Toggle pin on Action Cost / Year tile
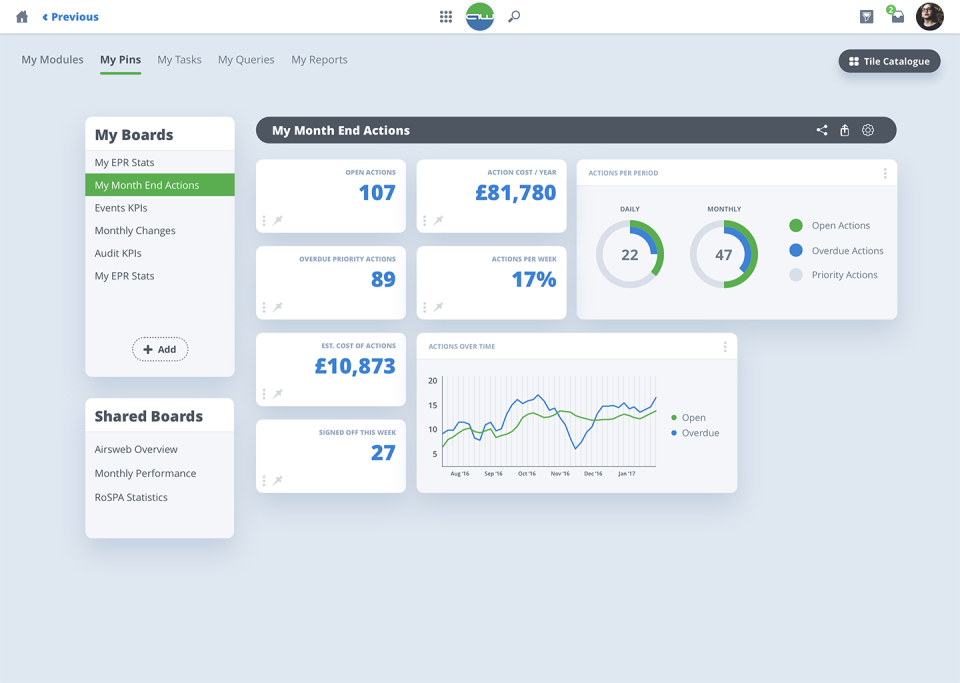Image resolution: width=960 pixels, height=683 pixels. (x=438, y=220)
